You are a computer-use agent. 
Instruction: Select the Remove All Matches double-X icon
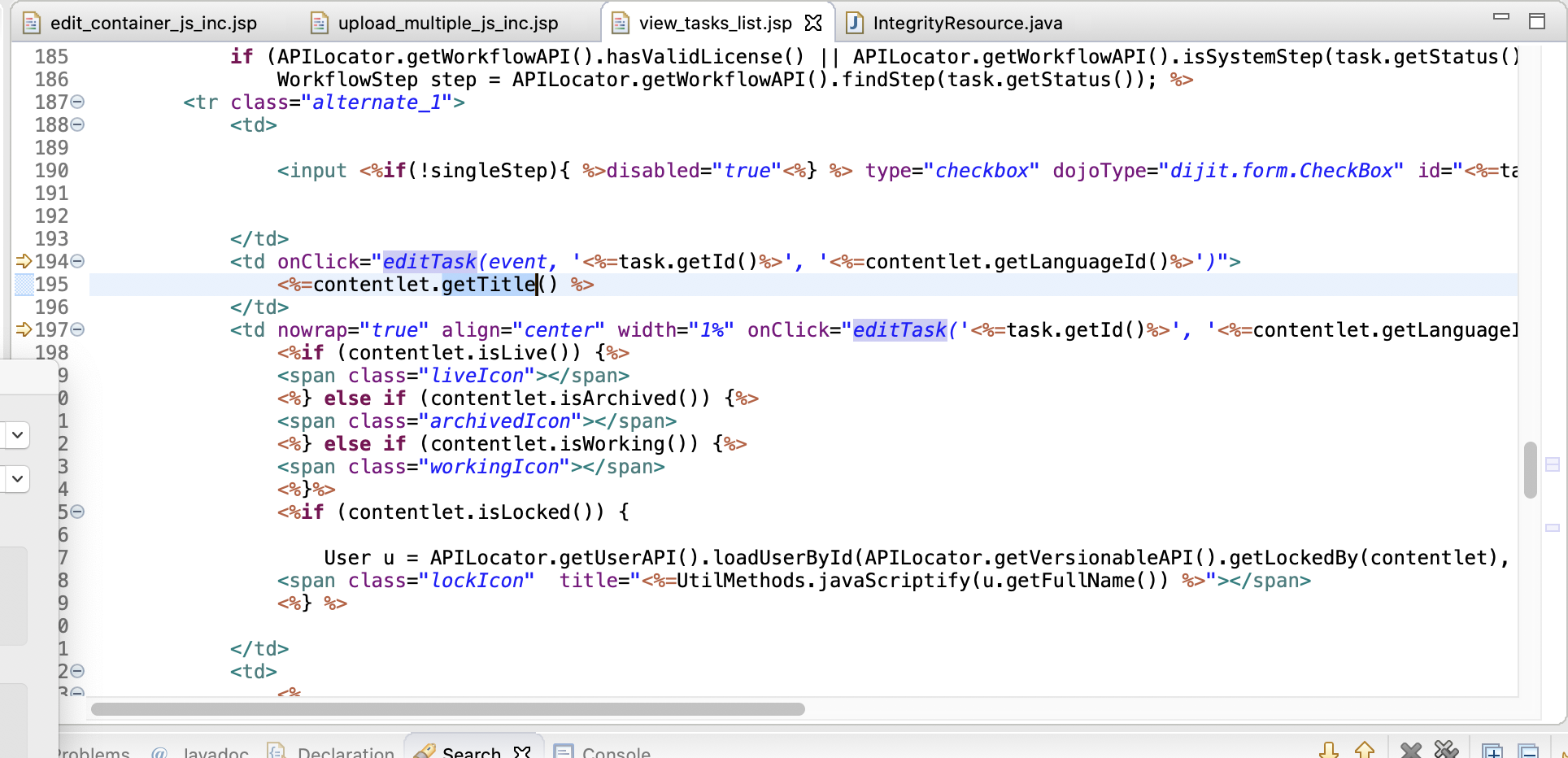(1447, 750)
